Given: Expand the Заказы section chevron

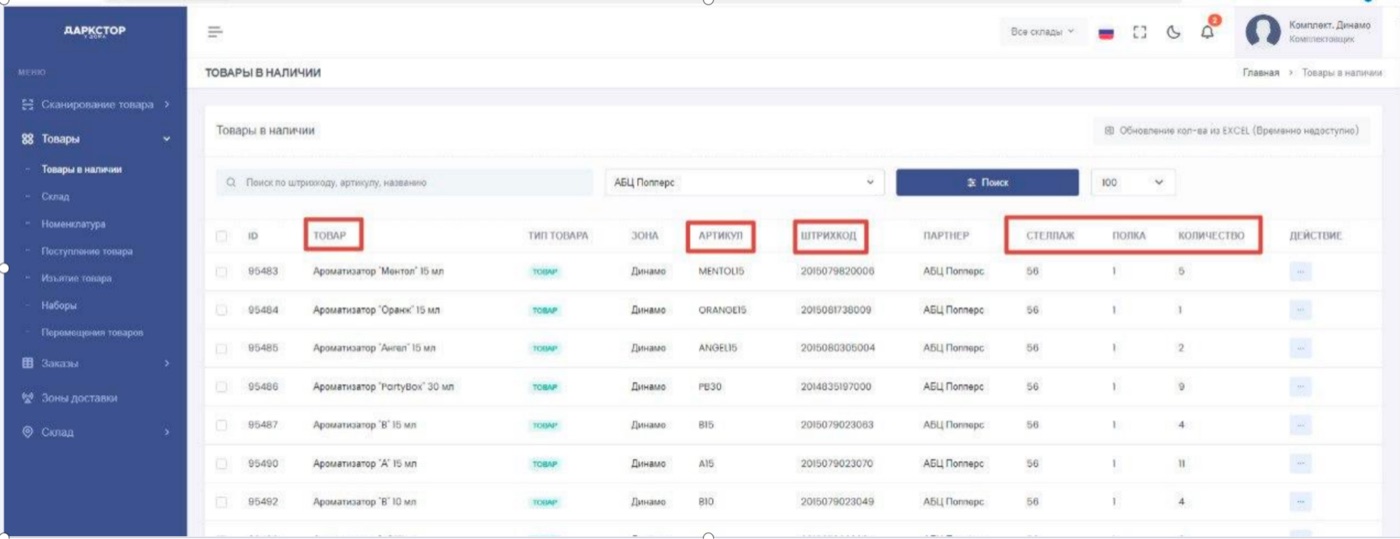Looking at the screenshot, I should click(167, 363).
